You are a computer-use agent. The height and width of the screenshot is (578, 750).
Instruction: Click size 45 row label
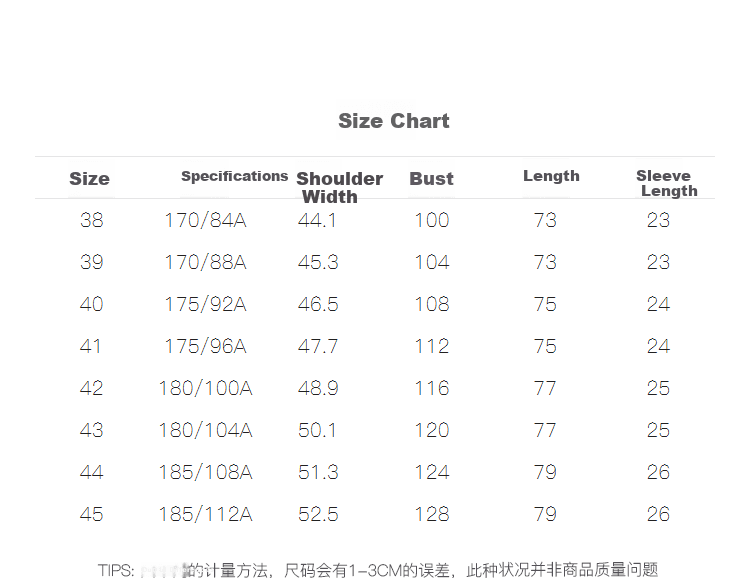(91, 514)
